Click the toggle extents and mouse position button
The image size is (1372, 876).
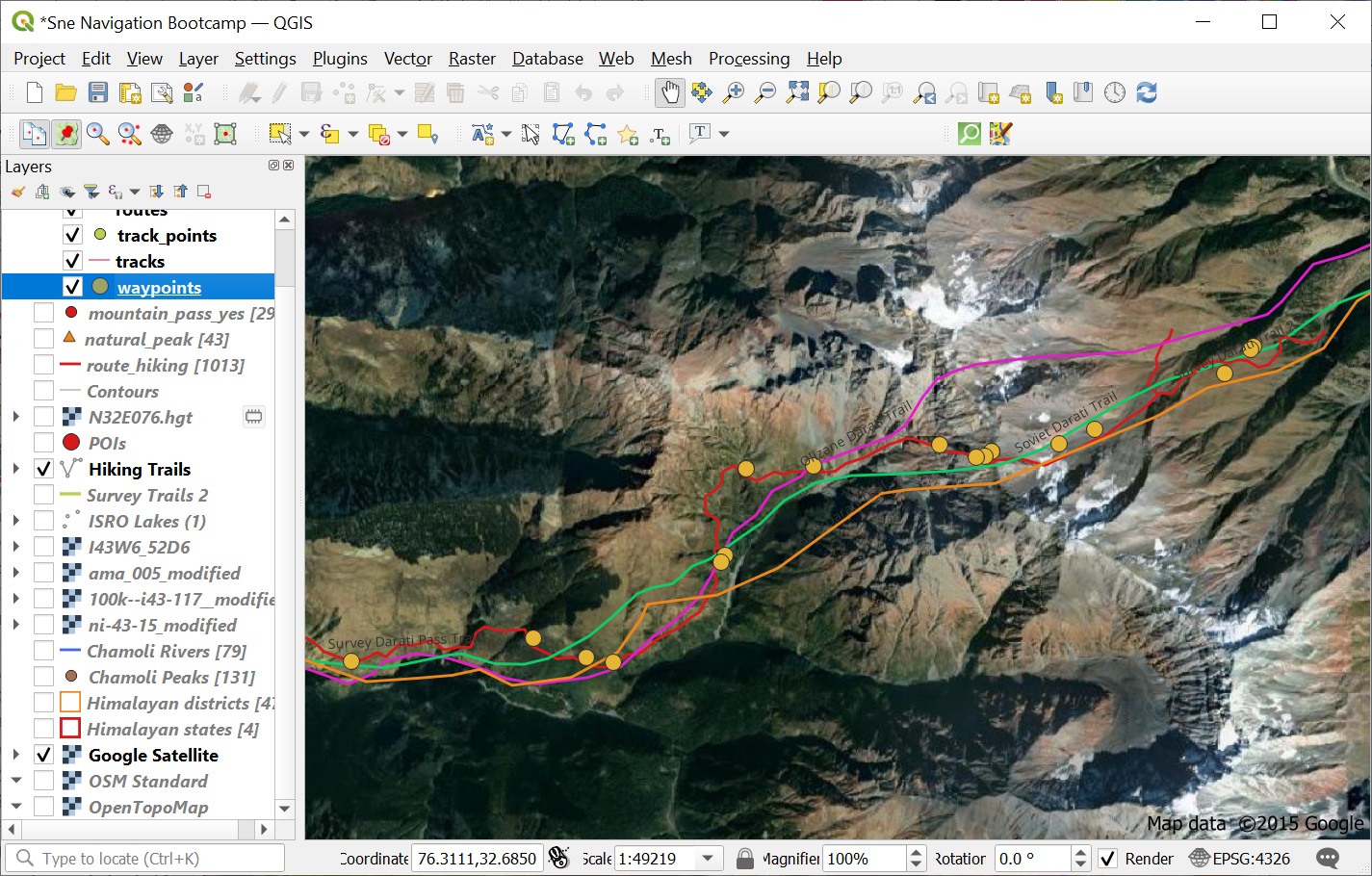pos(559,859)
